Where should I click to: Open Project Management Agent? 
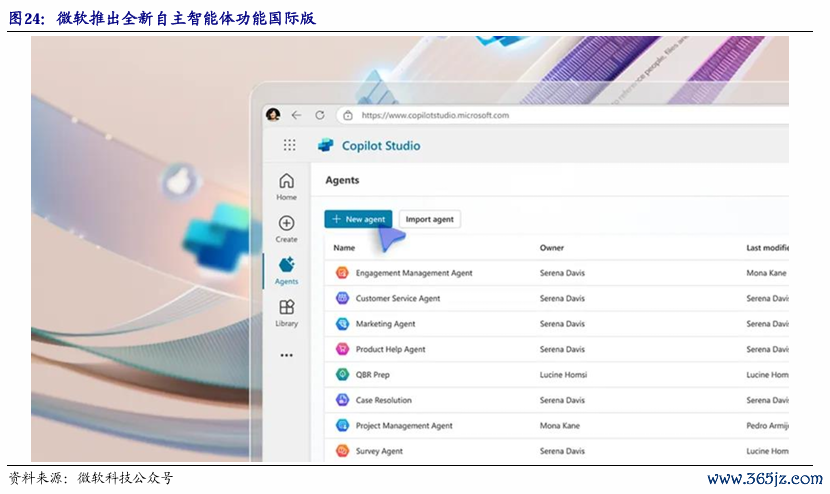click(x=404, y=425)
